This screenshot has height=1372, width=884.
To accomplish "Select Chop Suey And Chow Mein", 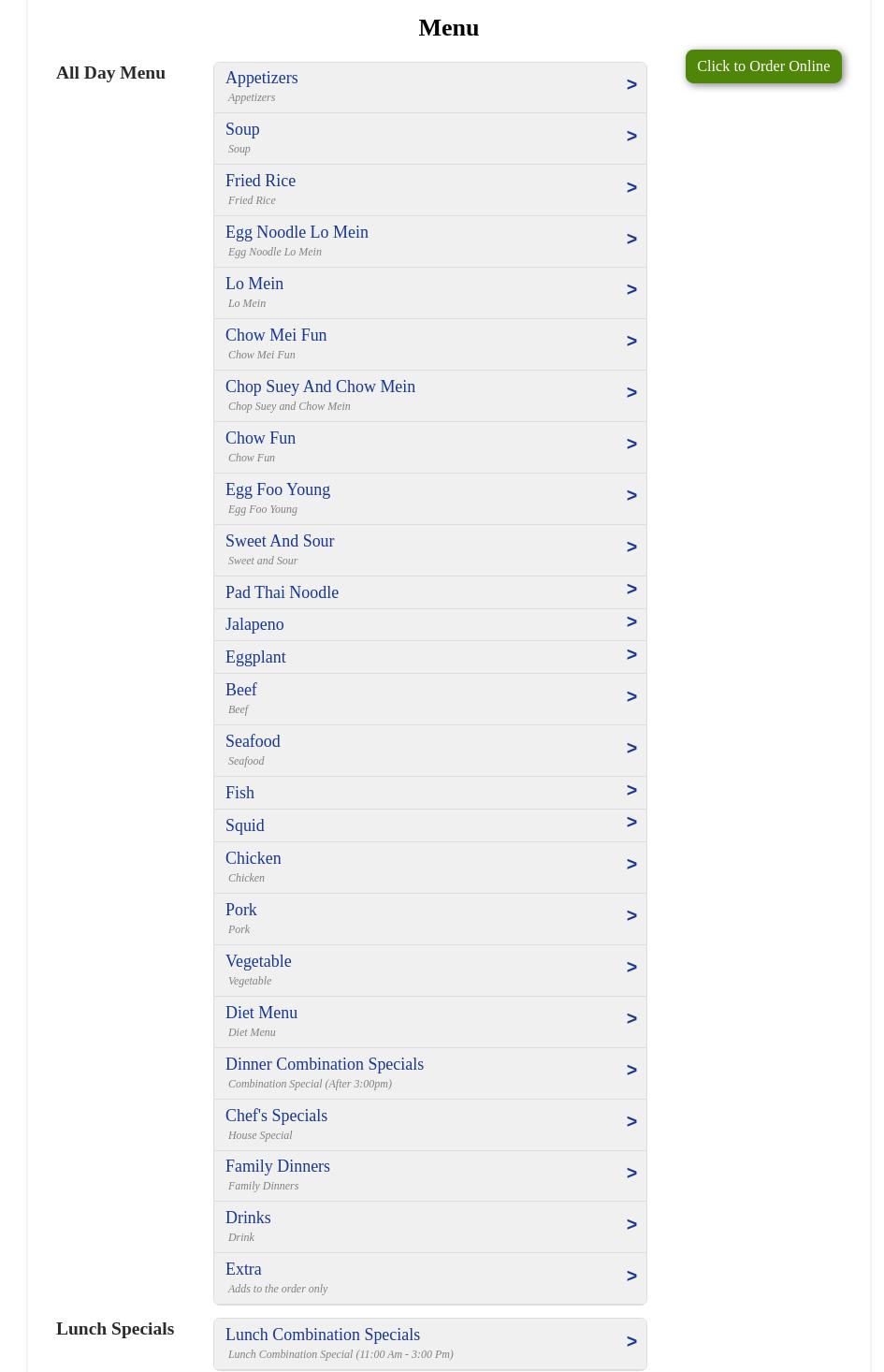I will [x=320, y=387].
